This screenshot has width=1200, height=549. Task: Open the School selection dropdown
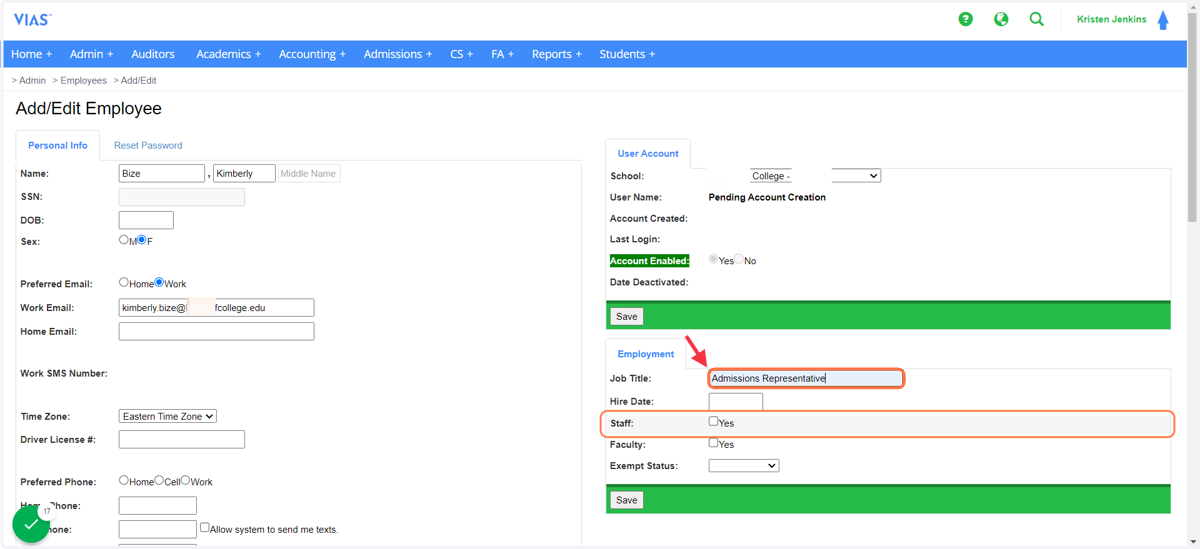815,176
